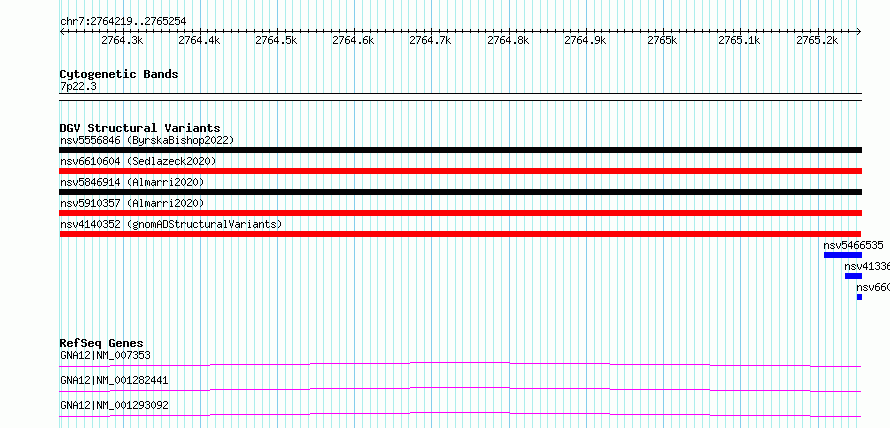Image resolution: width=890 pixels, height=428 pixels.
Task: Select the 7p22.3 band label
Action: tap(78, 86)
